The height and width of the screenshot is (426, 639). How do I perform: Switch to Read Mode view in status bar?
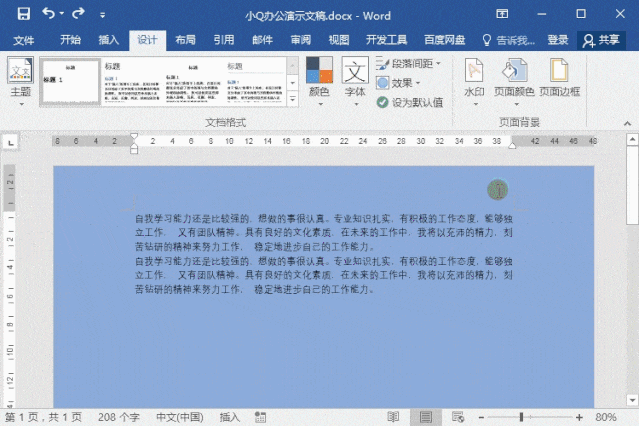[x=393, y=417]
